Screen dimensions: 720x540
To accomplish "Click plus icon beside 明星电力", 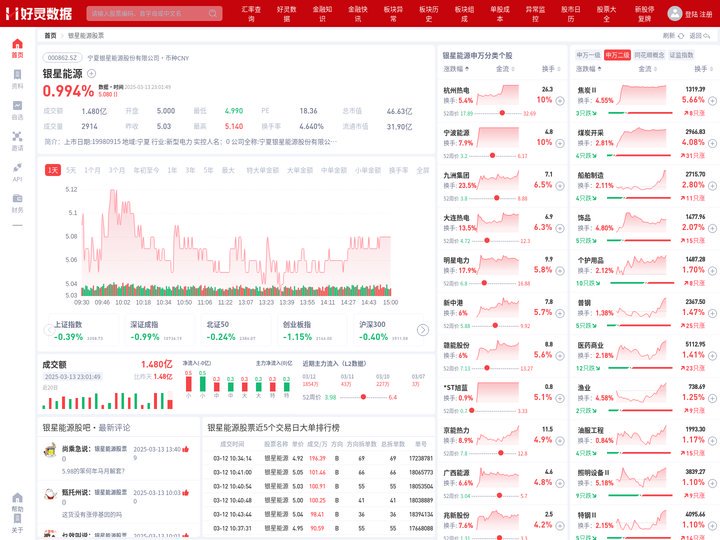I will coord(560,271).
